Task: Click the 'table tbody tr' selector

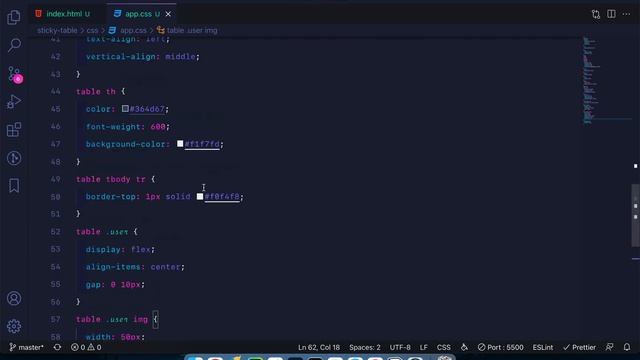Action: click(111, 179)
